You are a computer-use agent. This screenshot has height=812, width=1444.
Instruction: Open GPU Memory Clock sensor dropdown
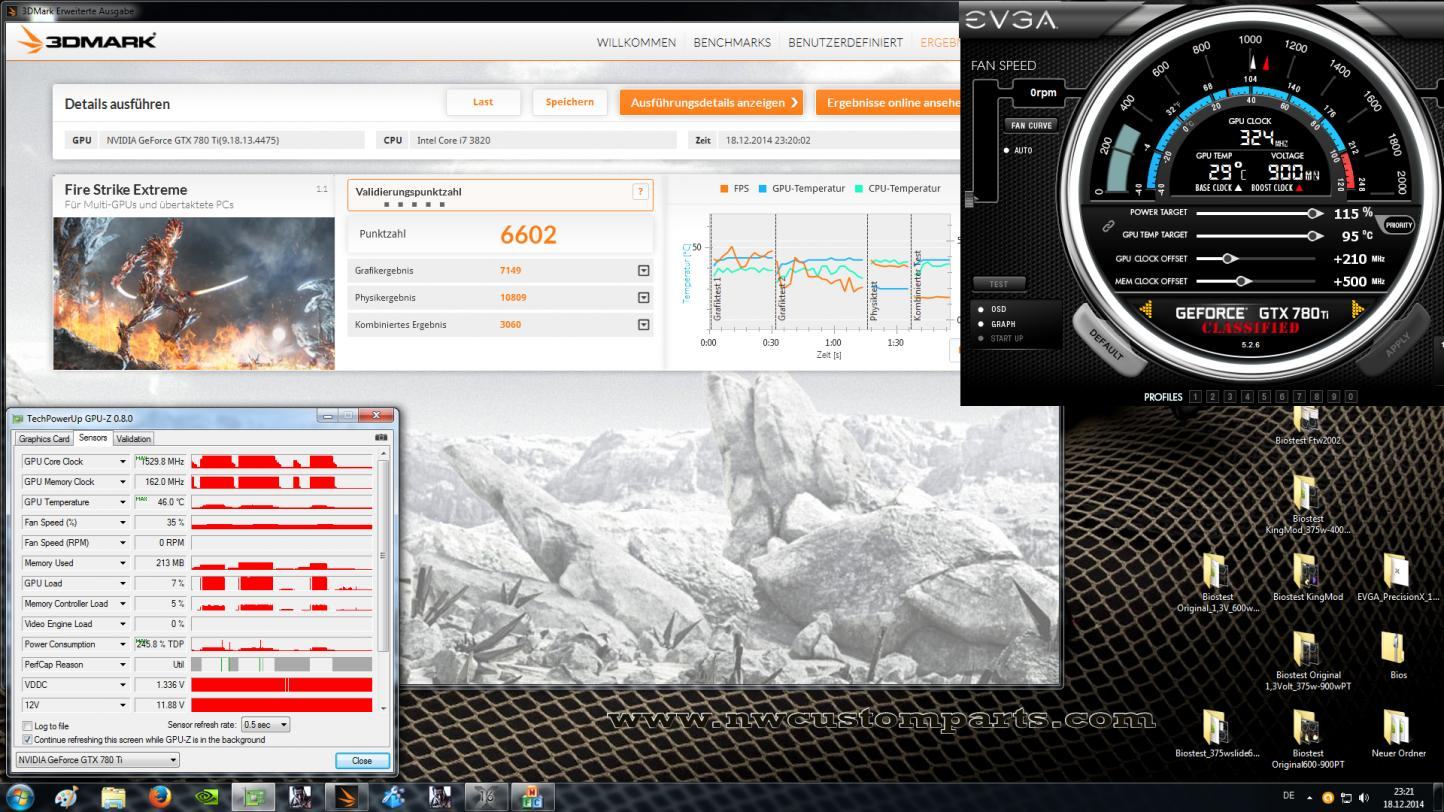123,482
